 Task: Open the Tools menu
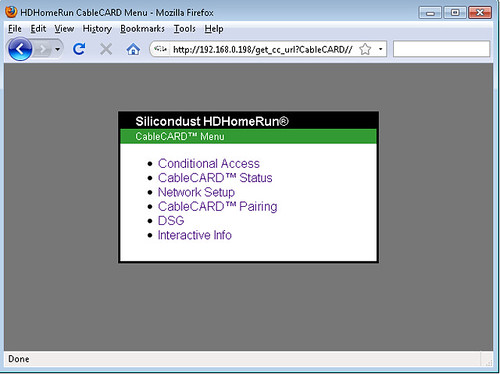tap(184, 29)
